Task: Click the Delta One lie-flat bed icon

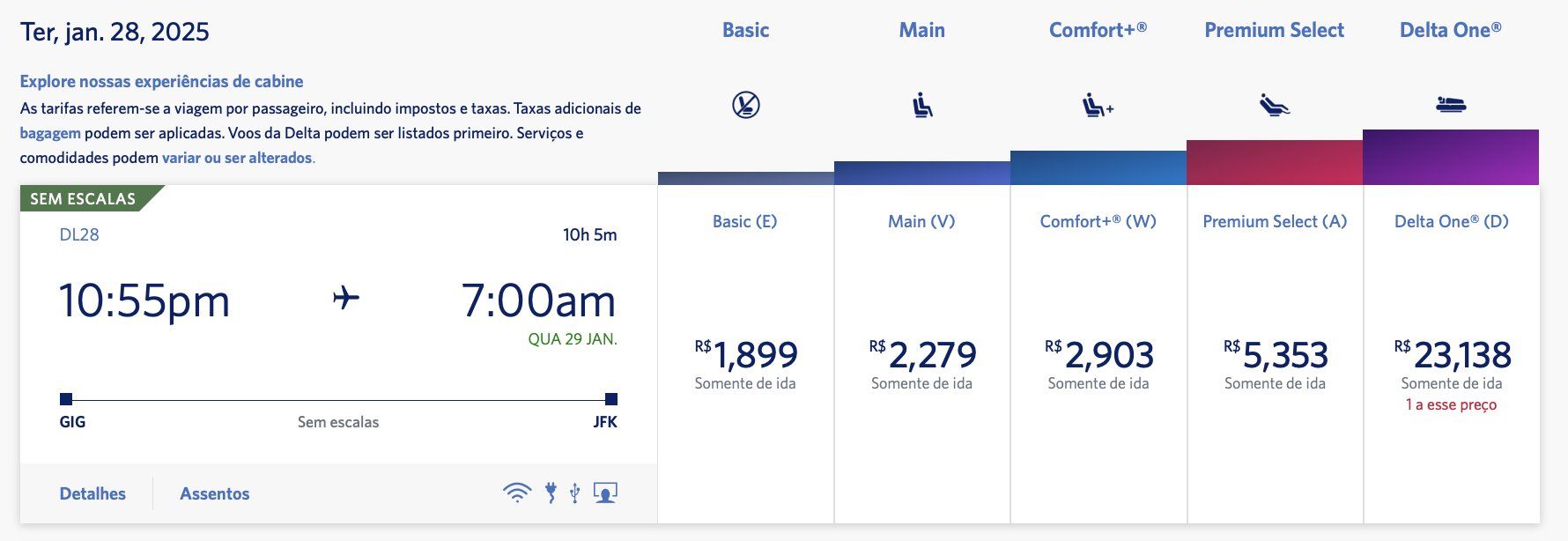Action: pyautogui.click(x=1451, y=105)
